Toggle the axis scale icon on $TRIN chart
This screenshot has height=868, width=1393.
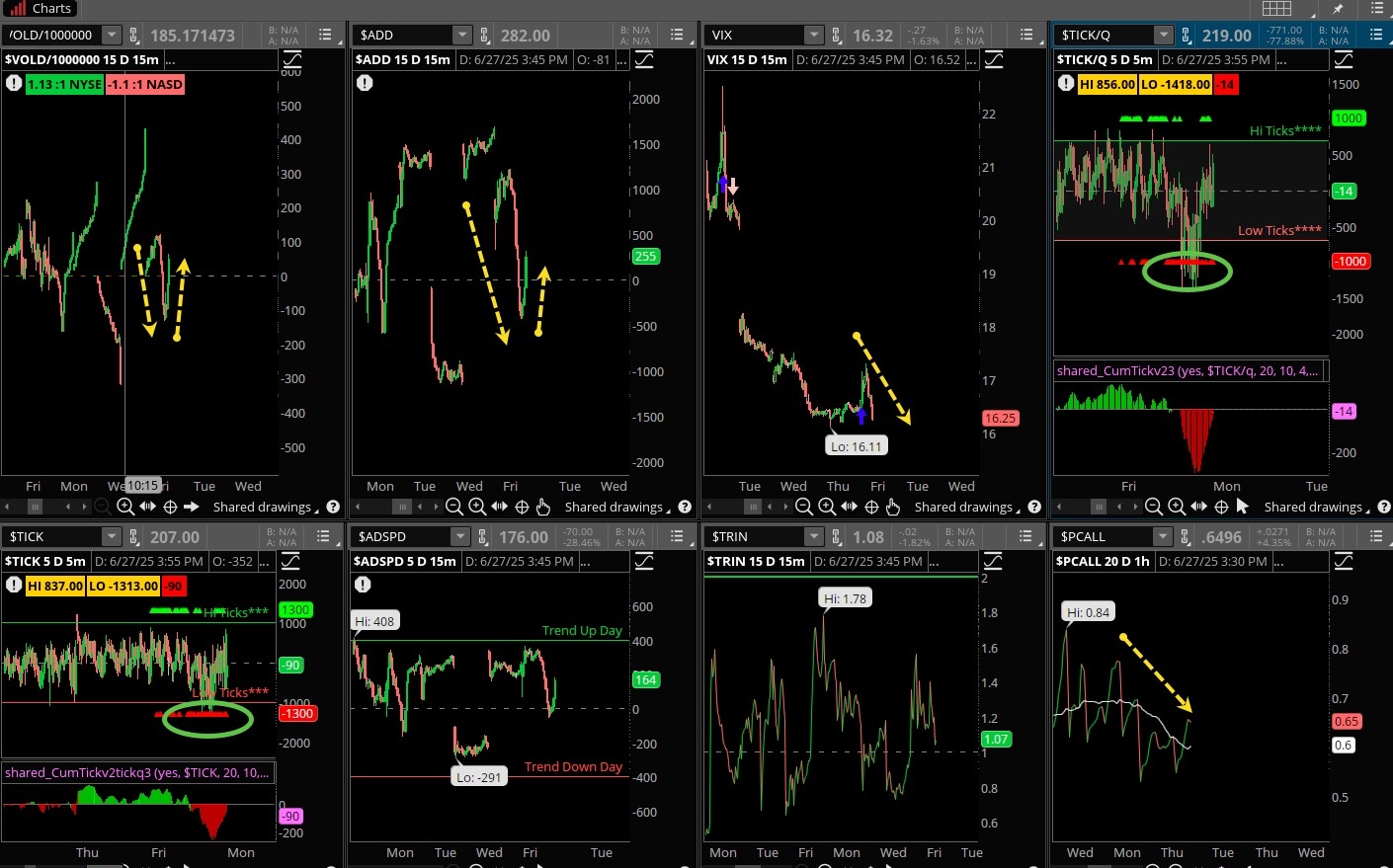pos(993,561)
